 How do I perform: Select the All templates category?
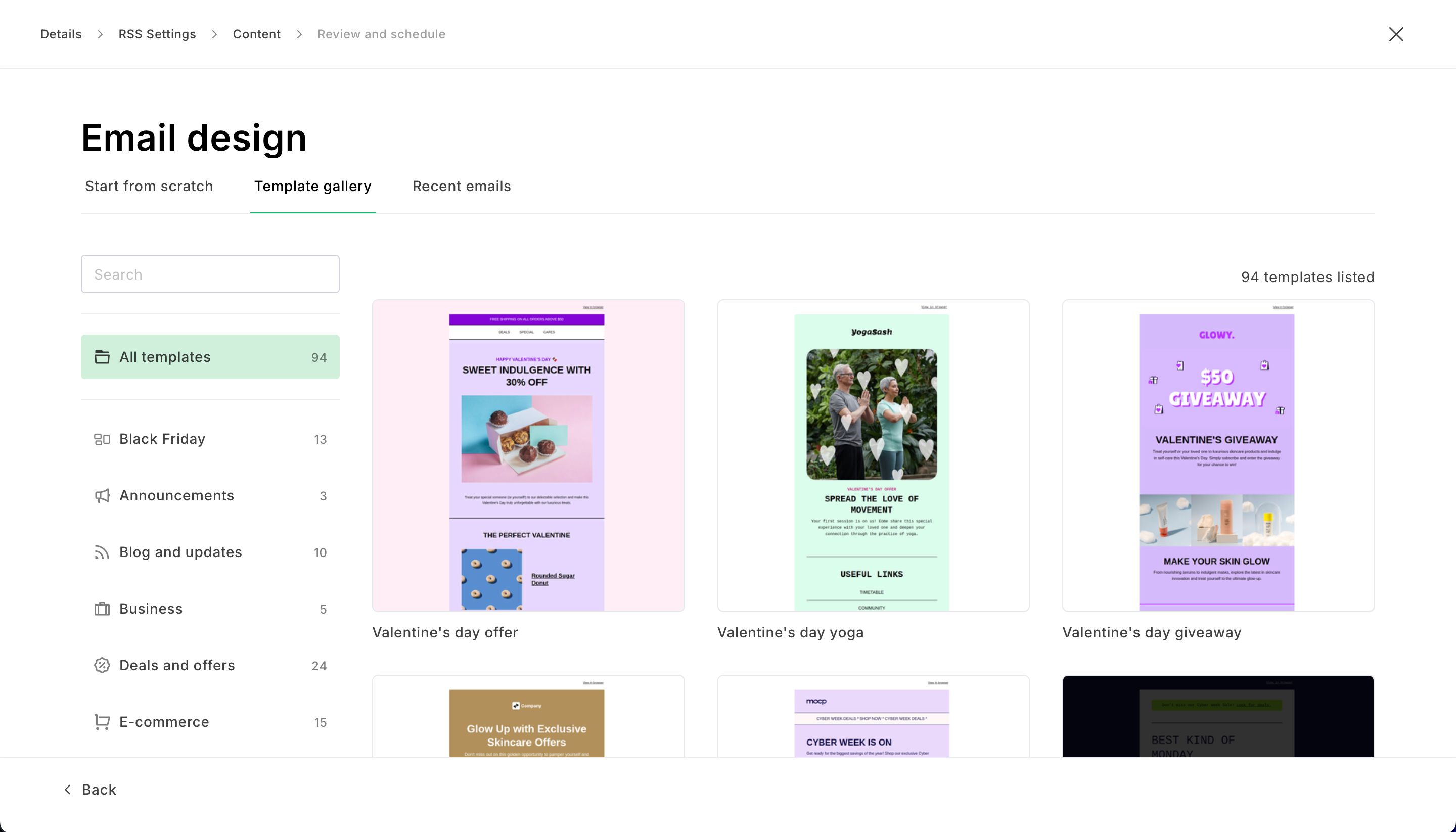(210, 356)
